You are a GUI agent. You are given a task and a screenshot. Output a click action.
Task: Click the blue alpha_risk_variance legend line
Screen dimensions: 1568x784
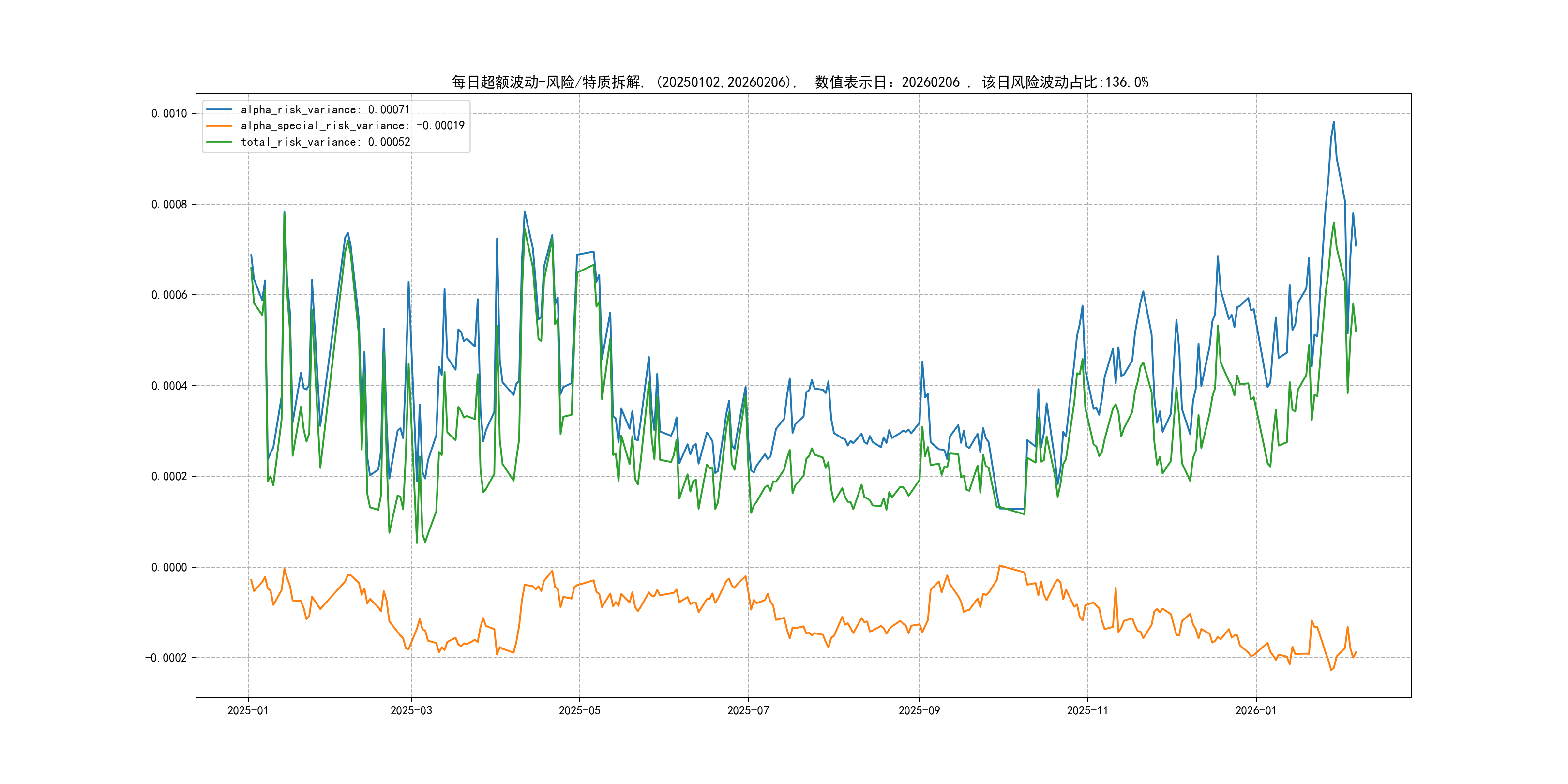click(x=219, y=109)
